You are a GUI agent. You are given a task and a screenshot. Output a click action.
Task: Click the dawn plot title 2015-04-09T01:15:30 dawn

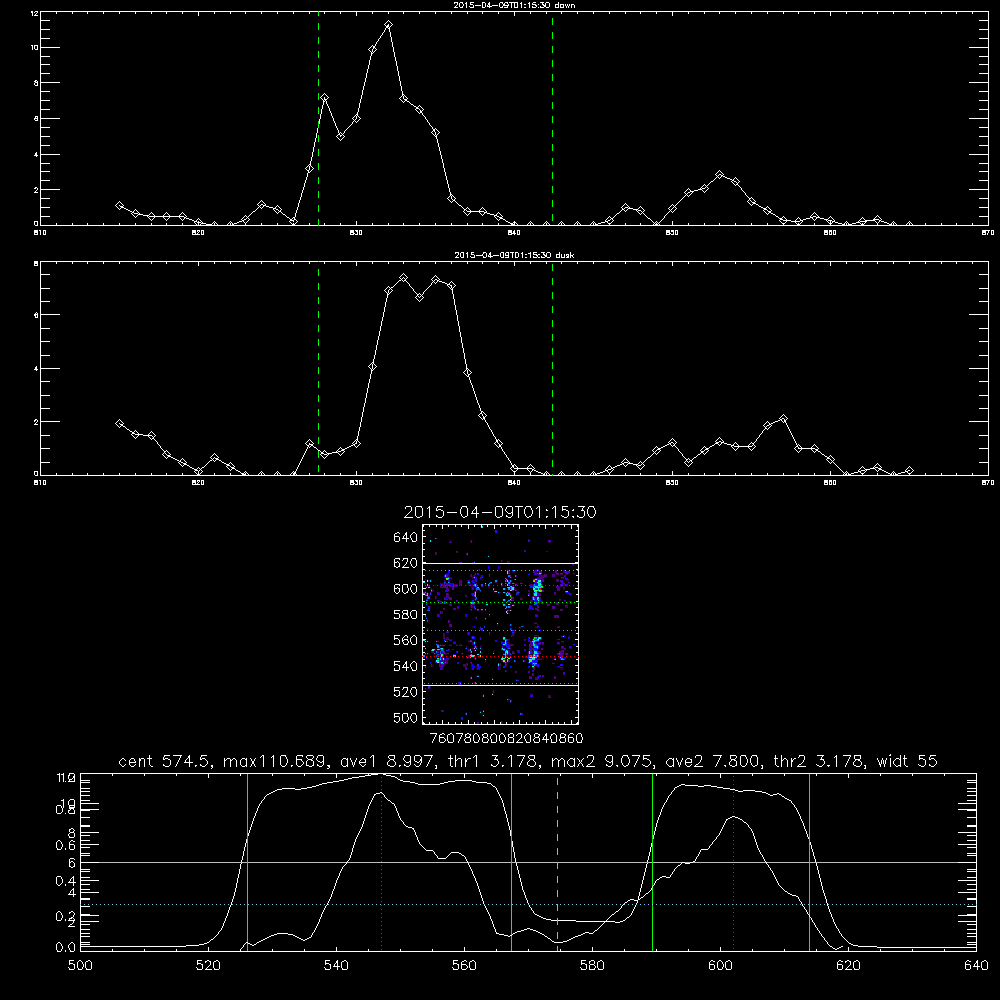[514, 4]
